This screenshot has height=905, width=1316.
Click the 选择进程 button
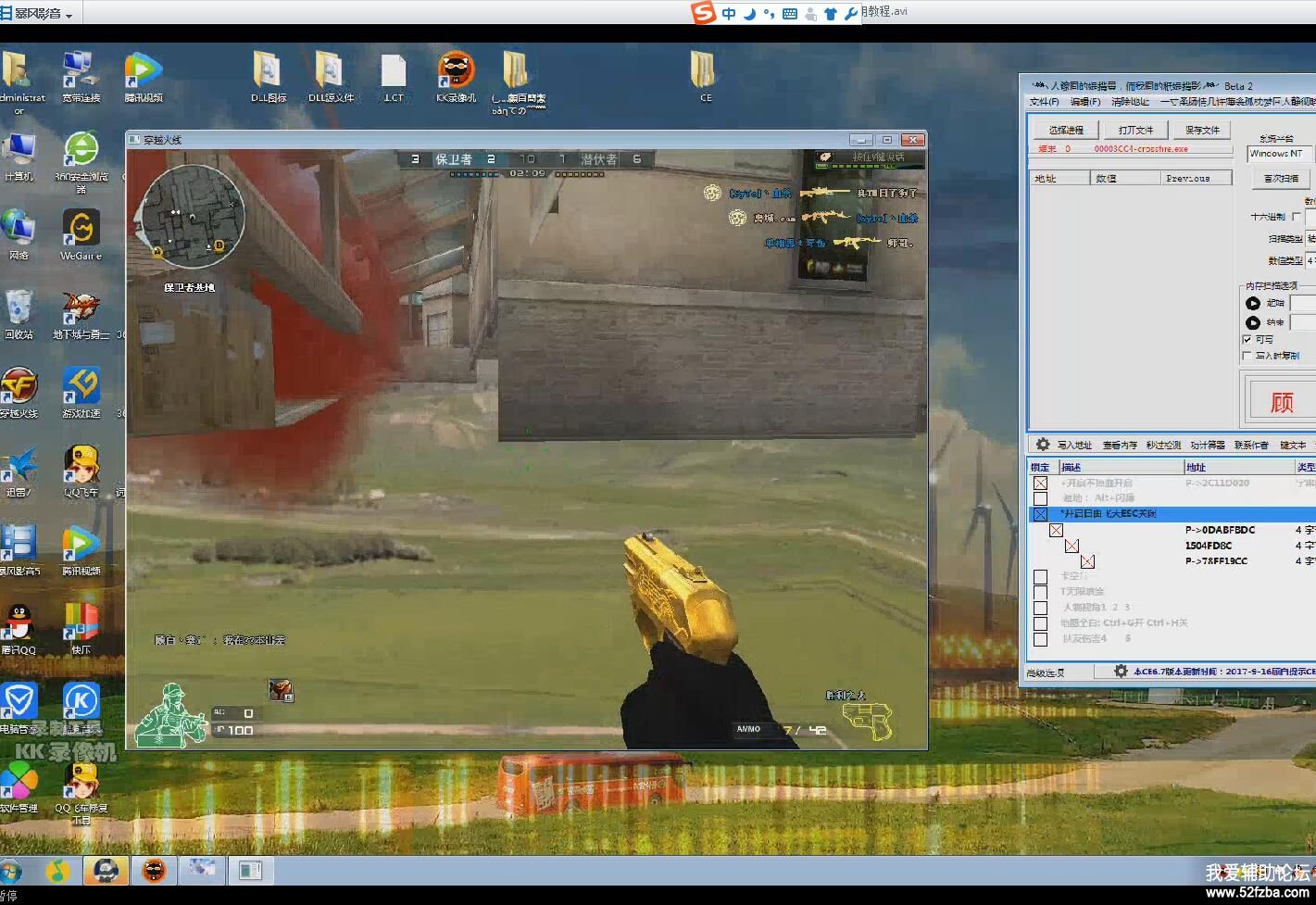point(1066,131)
